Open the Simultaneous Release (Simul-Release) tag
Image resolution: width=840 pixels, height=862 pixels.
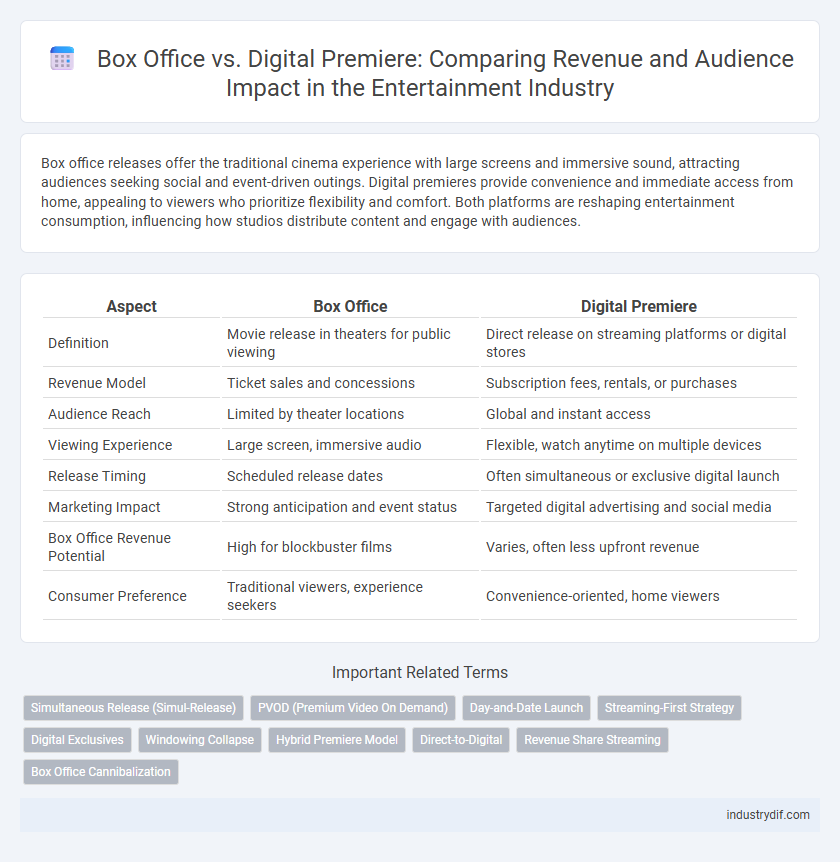pos(134,708)
